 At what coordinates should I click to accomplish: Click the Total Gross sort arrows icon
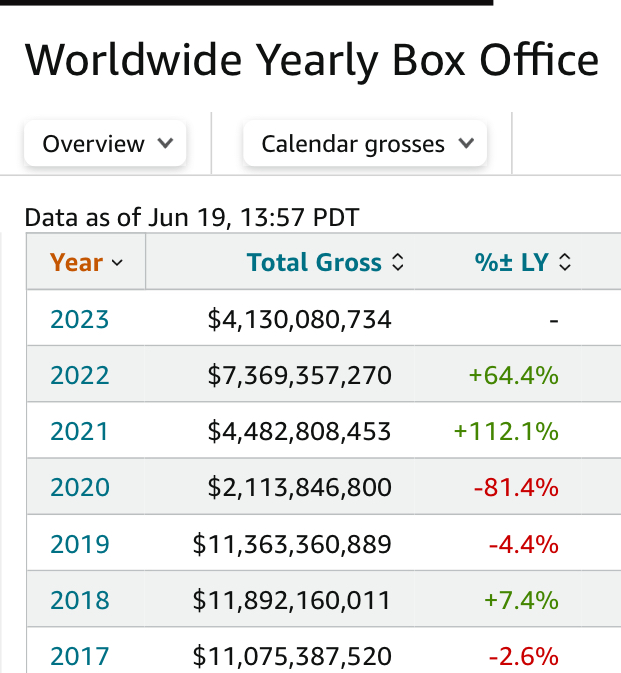pos(398,263)
